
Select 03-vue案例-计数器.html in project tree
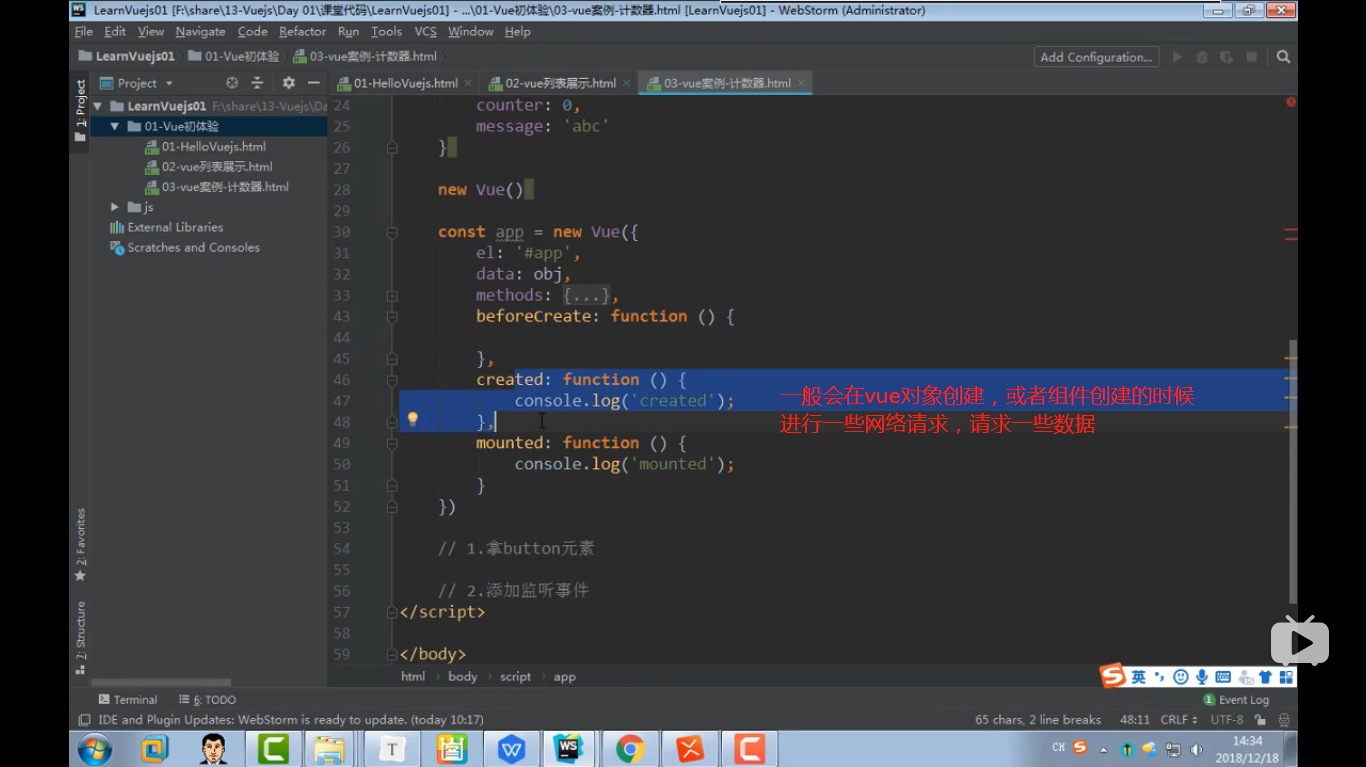(217, 187)
